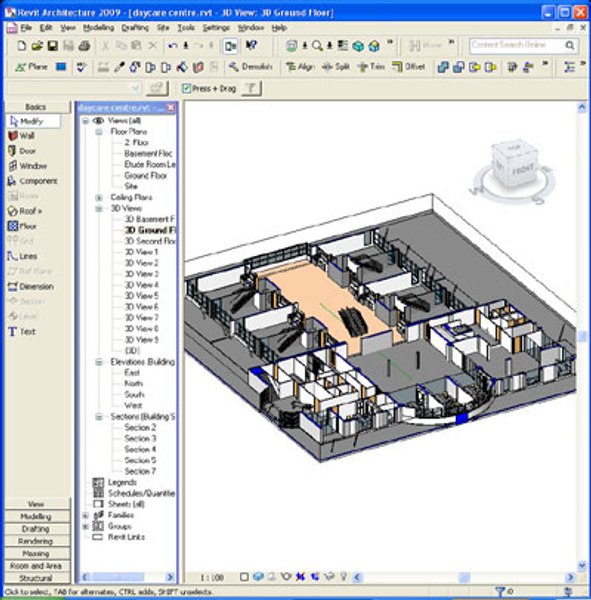This screenshot has width=591, height=600.
Task: Select the Wall tool in Basics
Action: click(21, 136)
